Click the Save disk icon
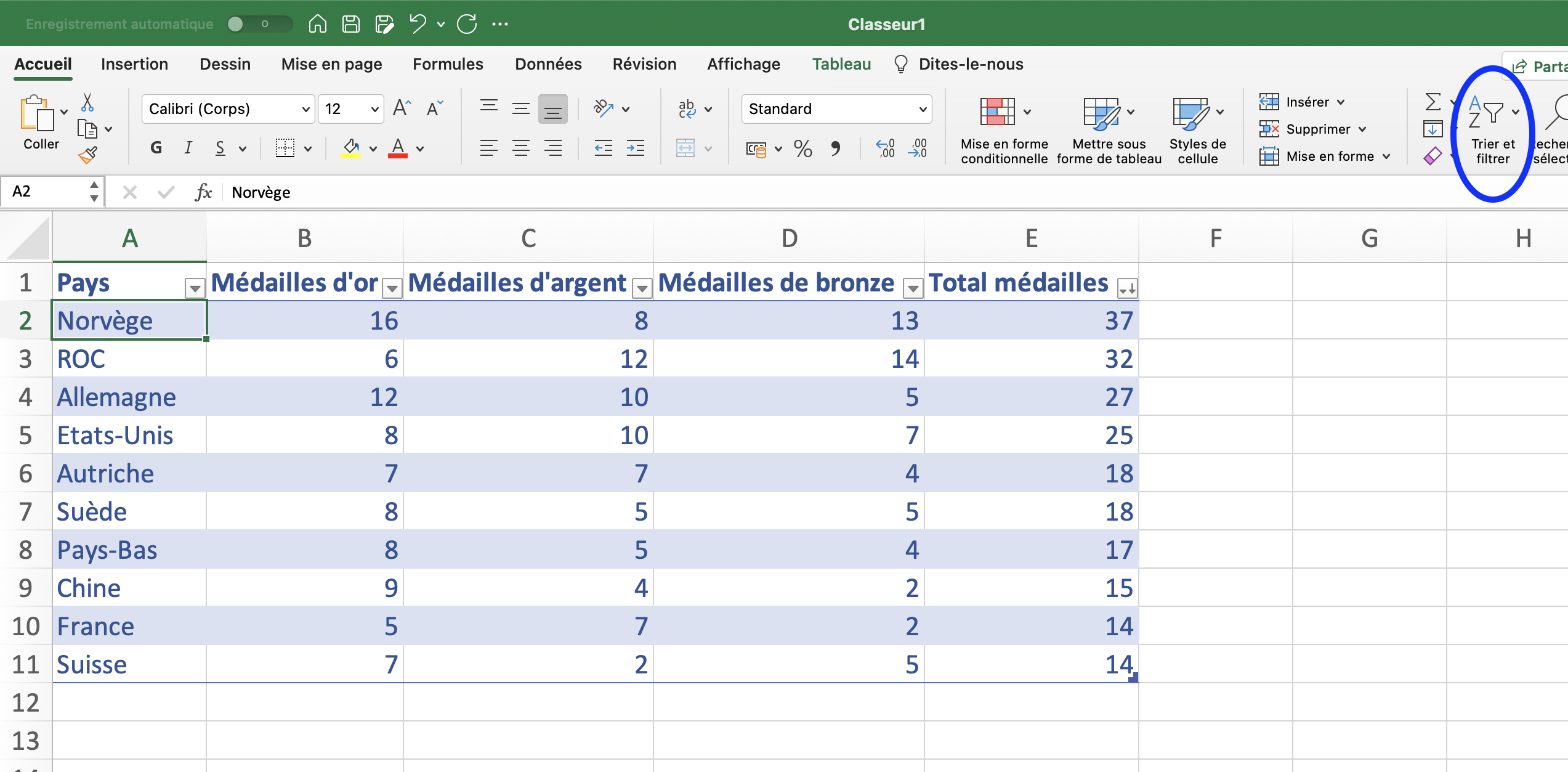The image size is (1568, 772). (x=351, y=24)
